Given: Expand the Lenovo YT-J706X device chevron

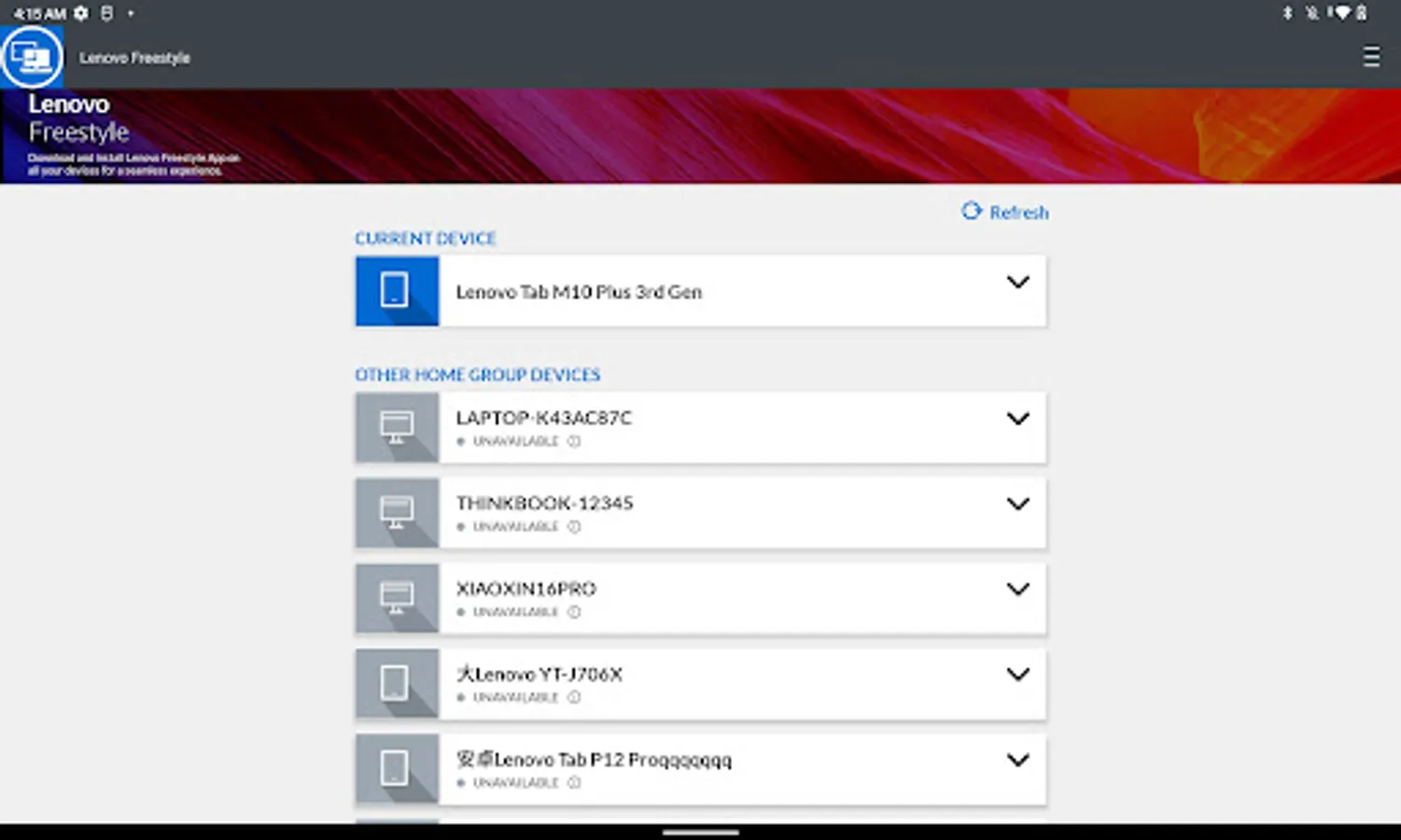Looking at the screenshot, I should (x=1018, y=674).
